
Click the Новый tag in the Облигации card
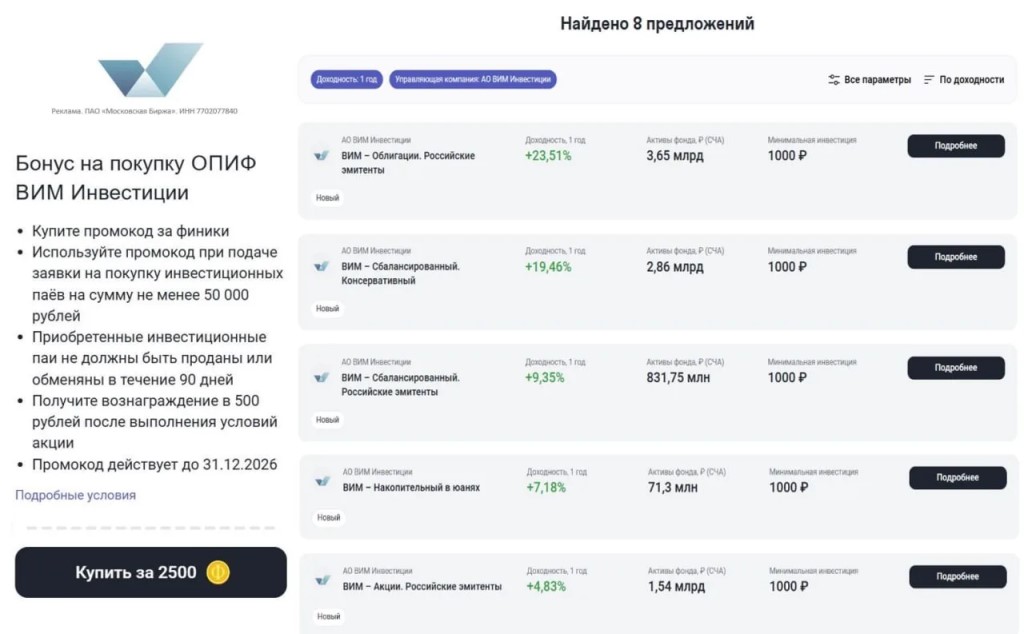click(x=327, y=197)
